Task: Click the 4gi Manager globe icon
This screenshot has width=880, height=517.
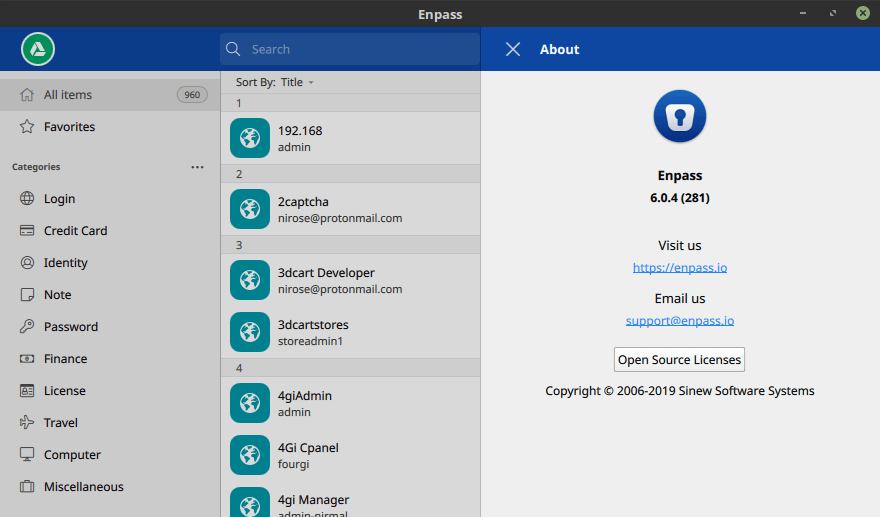Action: 250,502
